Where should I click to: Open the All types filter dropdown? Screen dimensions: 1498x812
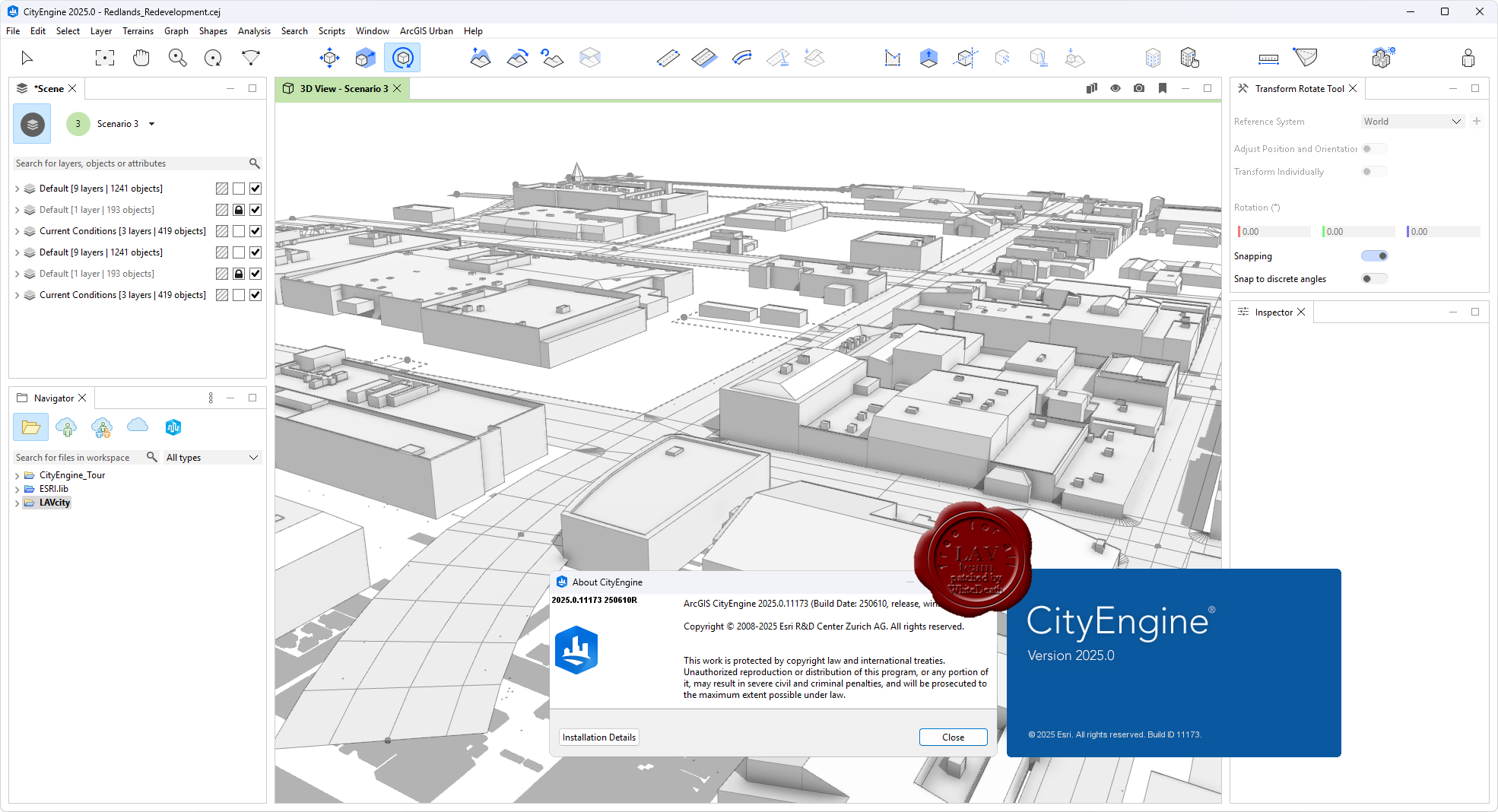(212, 458)
